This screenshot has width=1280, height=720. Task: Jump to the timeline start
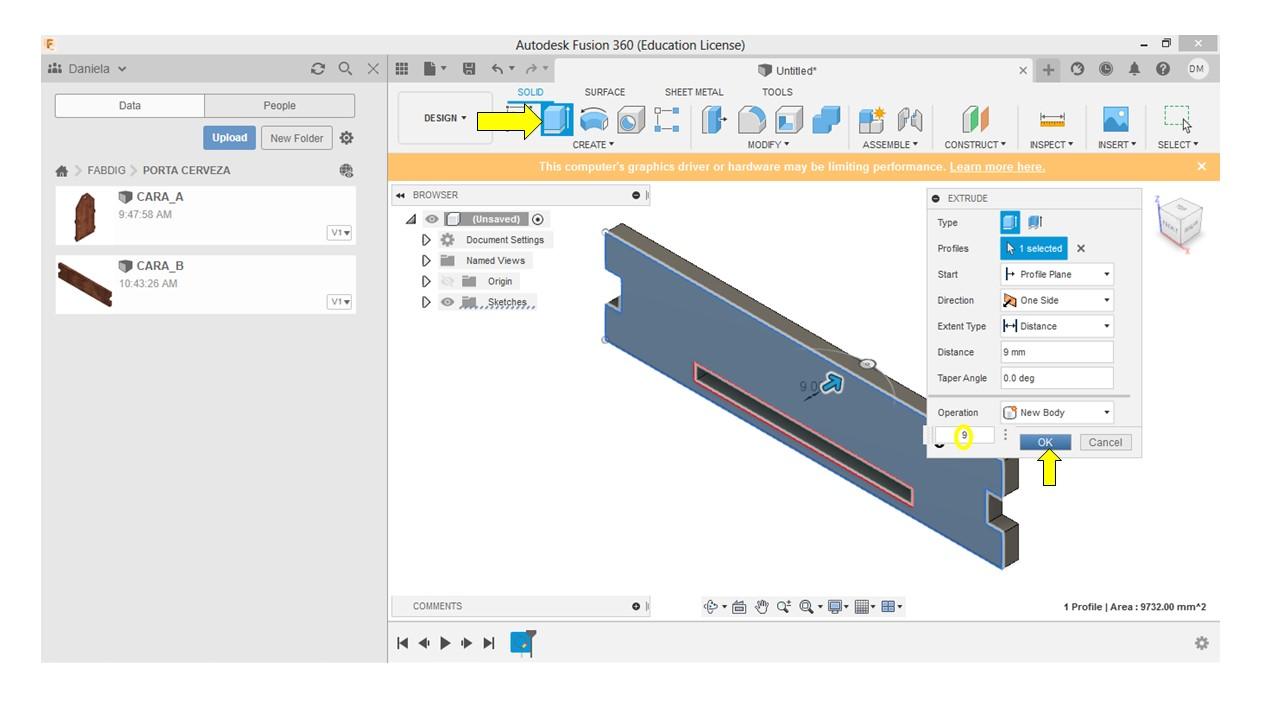pyautogui.click(x=403, y=643)
